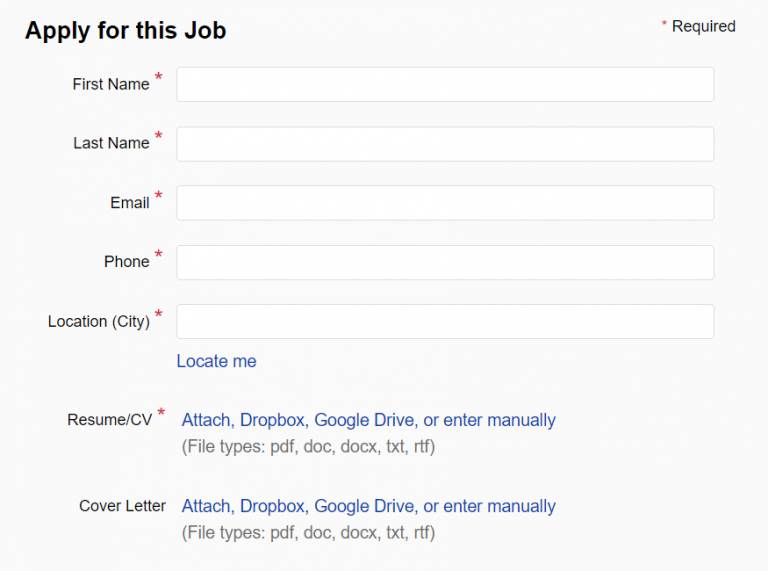
Task: Click the Email field label
Action: pos(130,203)
